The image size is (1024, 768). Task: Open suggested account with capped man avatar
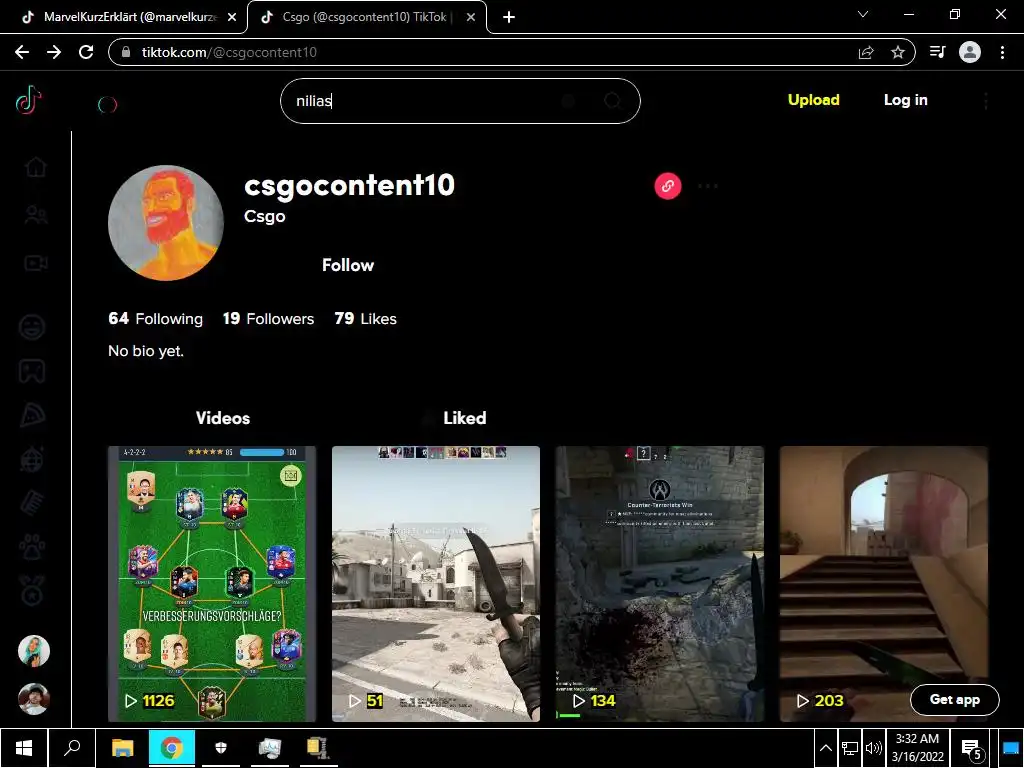point(34,699)
